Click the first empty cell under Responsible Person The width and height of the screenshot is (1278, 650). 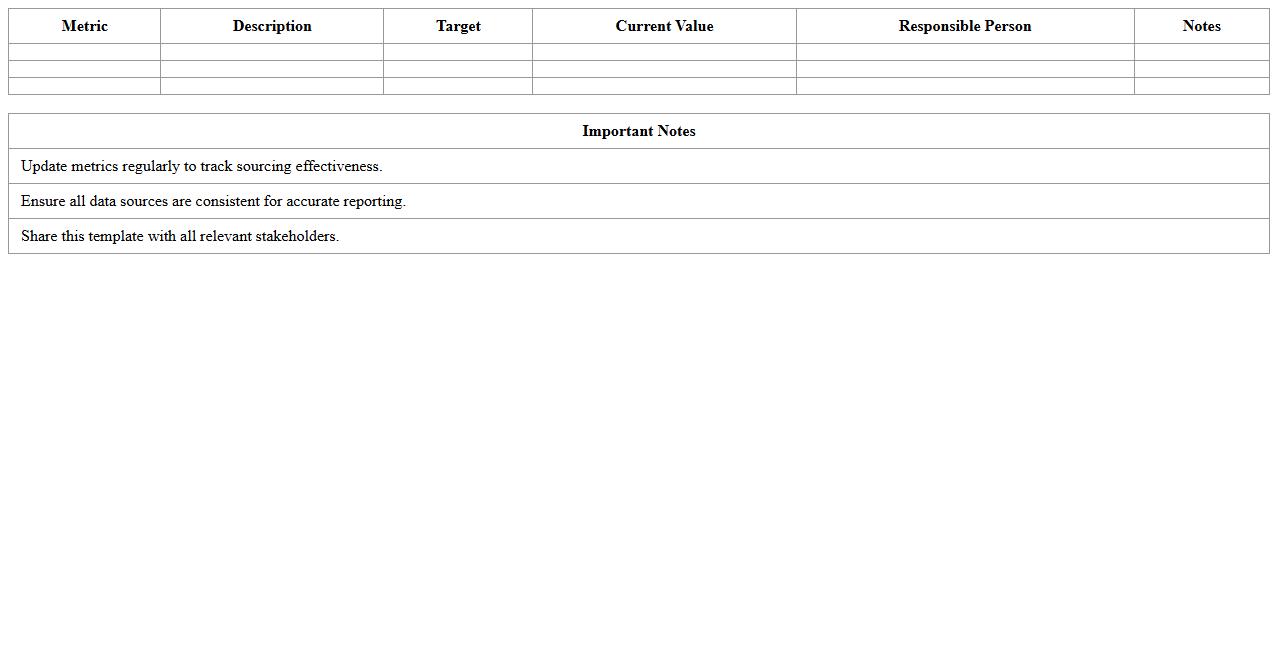965,52
